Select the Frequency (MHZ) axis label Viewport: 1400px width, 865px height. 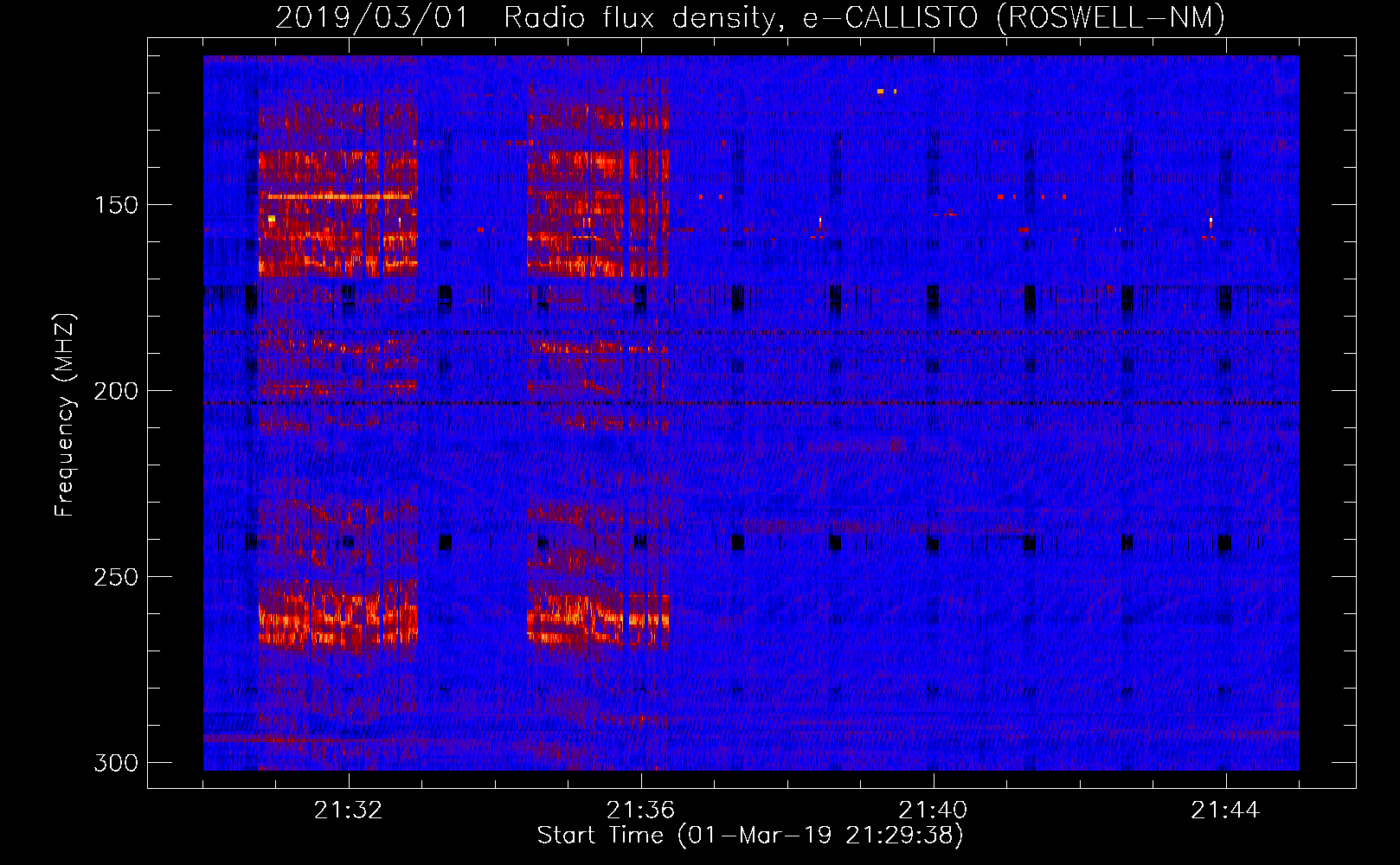point(65,415)
